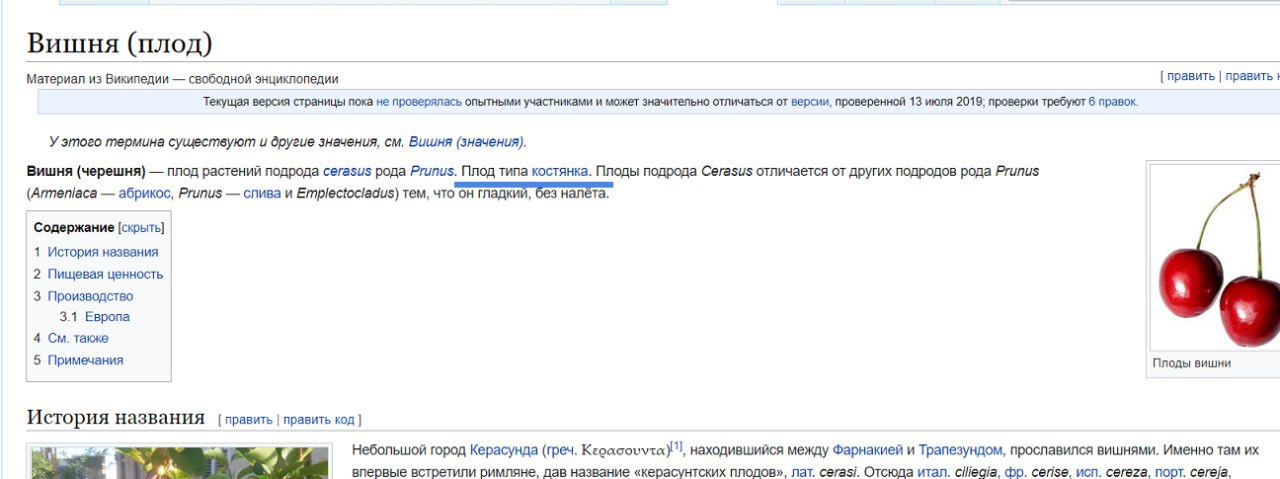Open the 'лат.' language link
Screen dimensions: 1280x479
(x=803, y=472)
